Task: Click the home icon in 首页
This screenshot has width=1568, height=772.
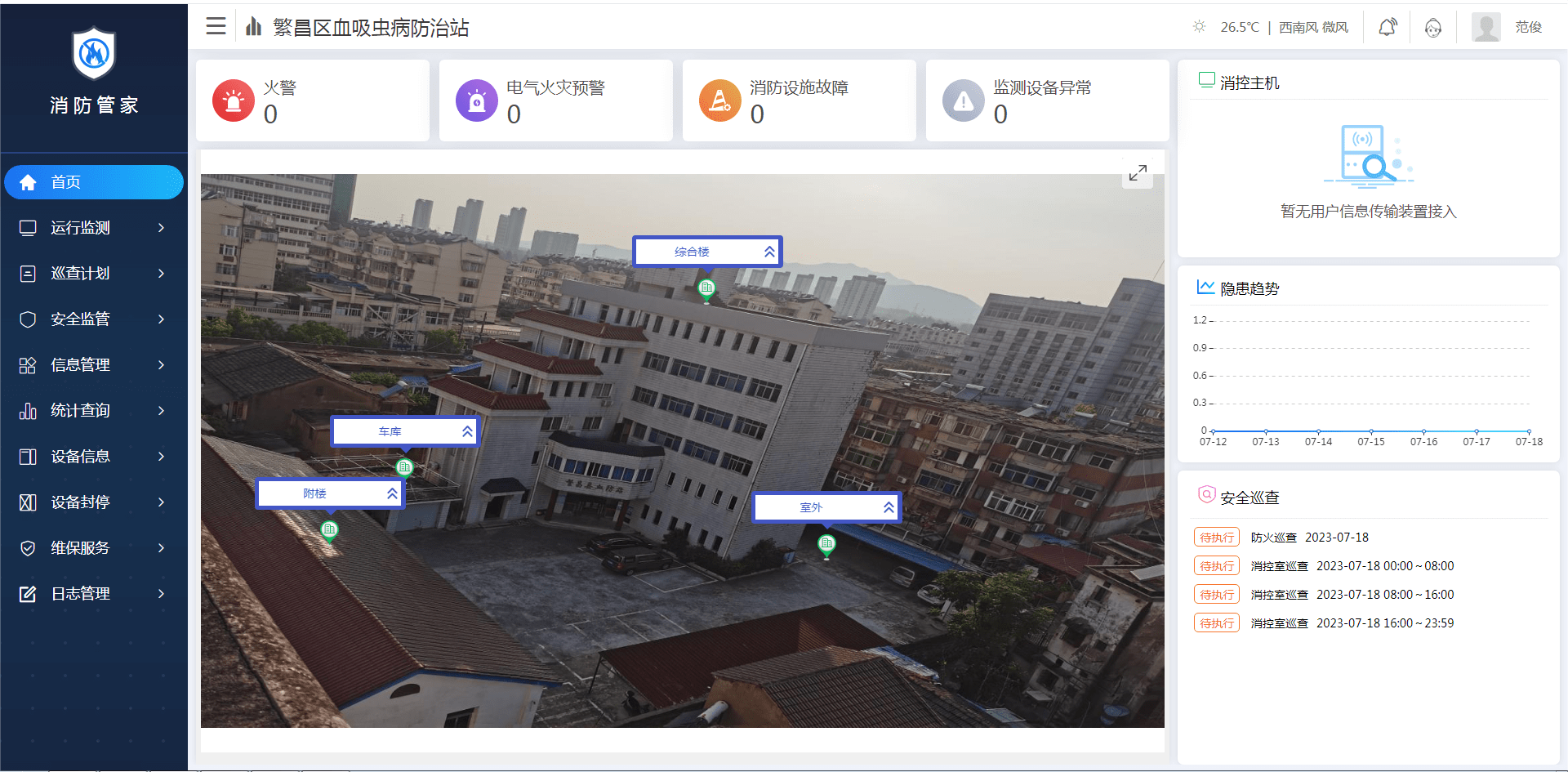Action: click(x=28, y=182)
